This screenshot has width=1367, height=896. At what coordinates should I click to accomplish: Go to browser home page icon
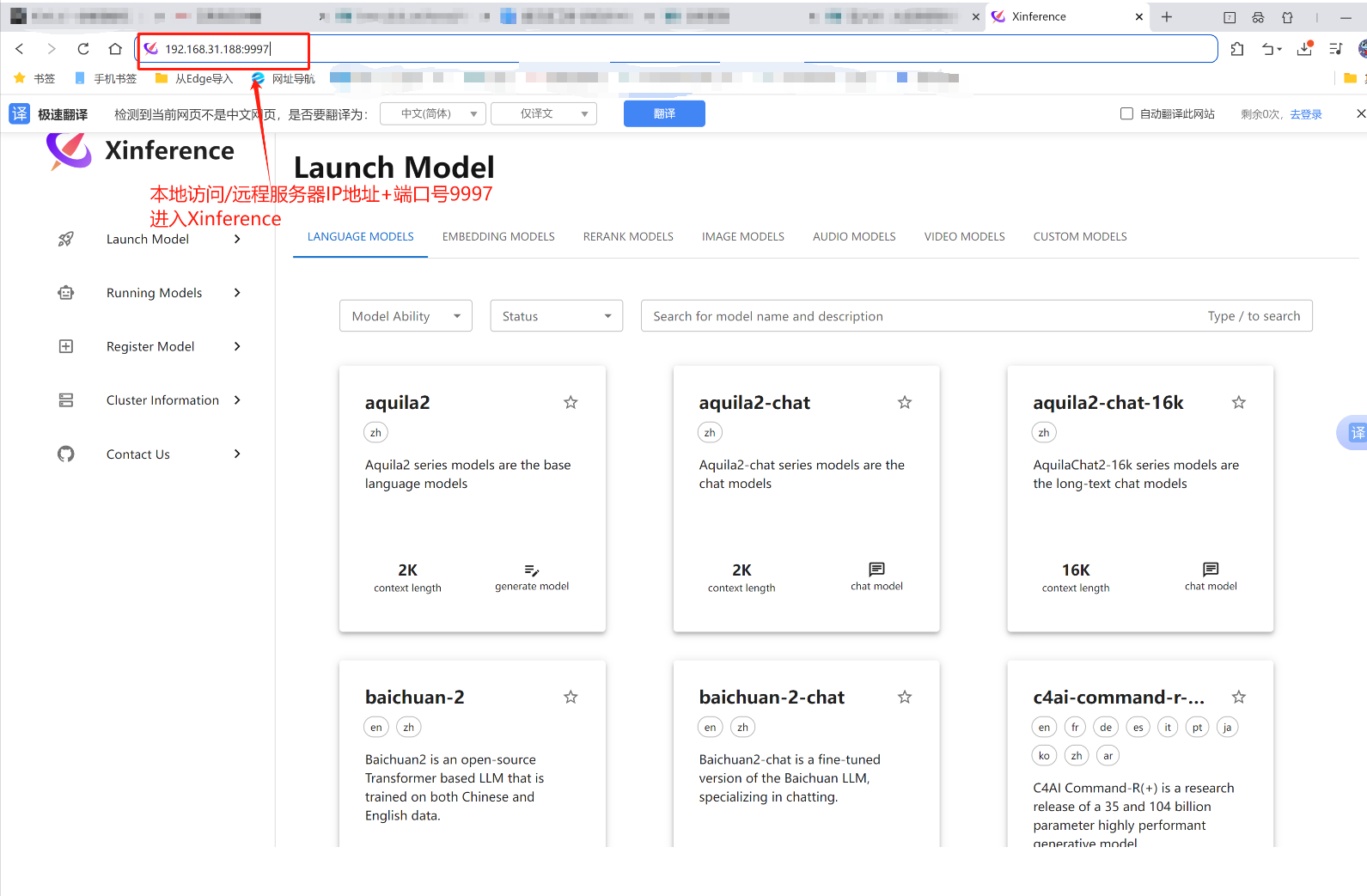[x=115, y=49]
